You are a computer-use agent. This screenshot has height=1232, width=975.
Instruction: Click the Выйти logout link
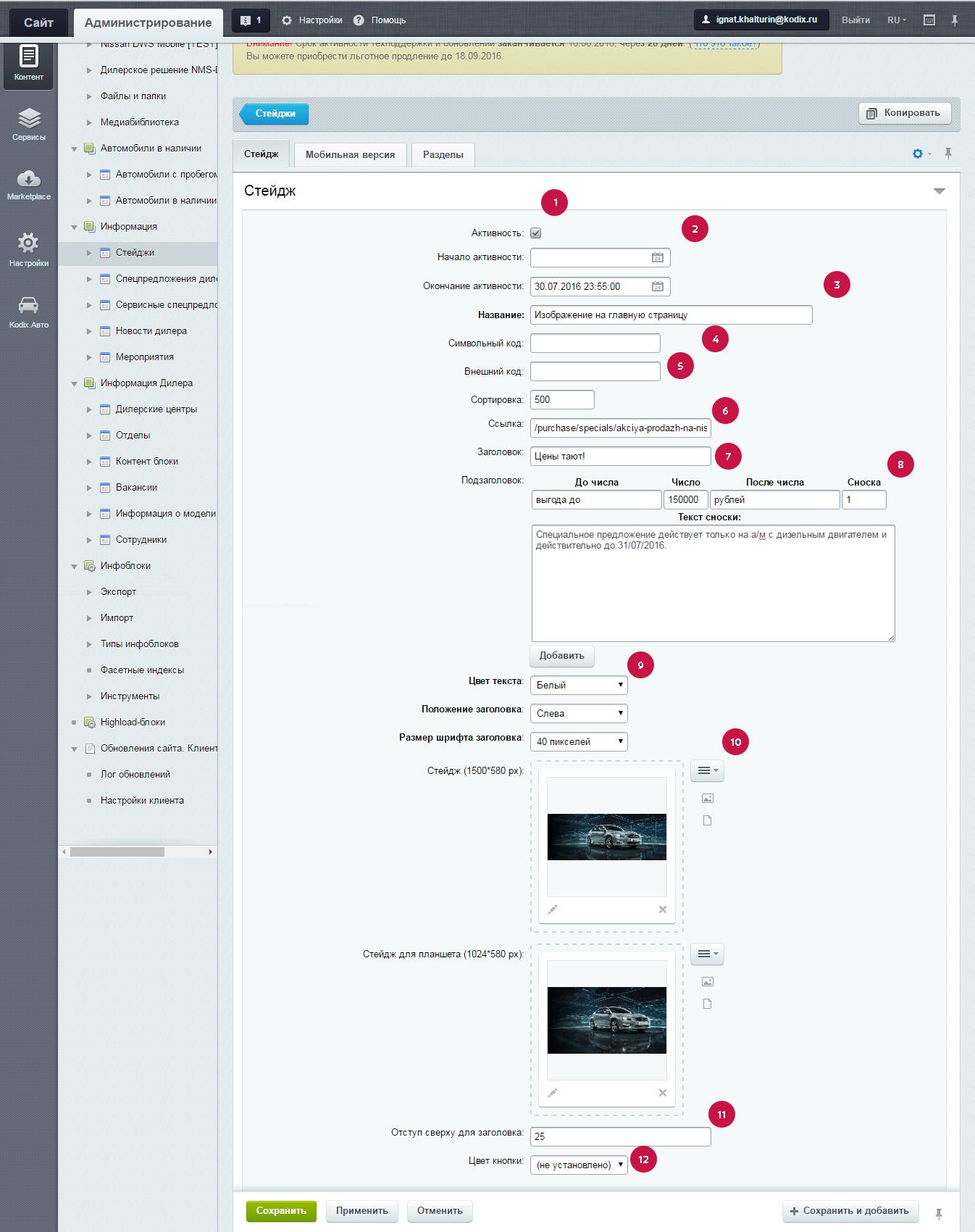tap(855, 20)
